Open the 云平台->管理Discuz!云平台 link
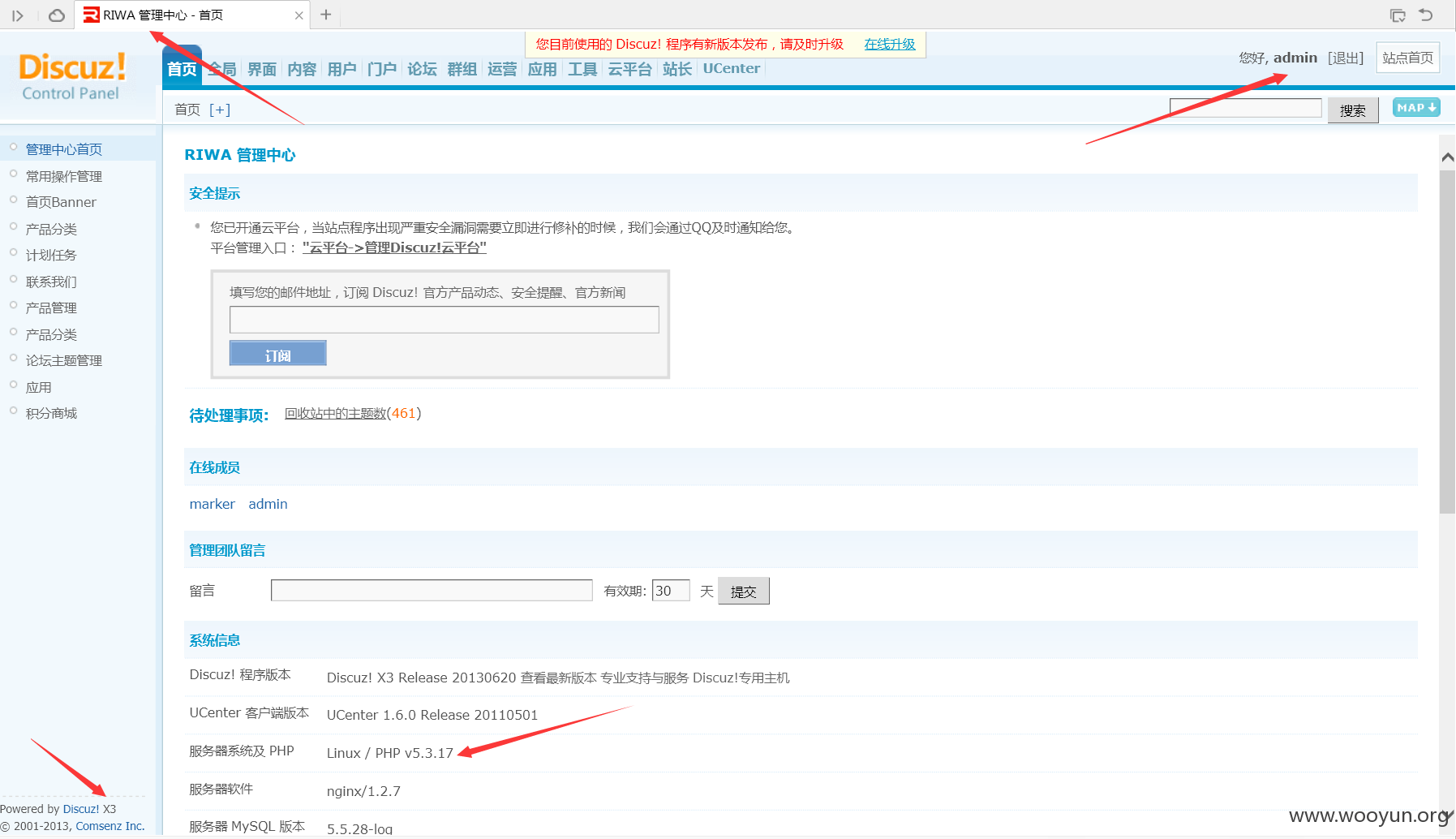 coord(394,247)
